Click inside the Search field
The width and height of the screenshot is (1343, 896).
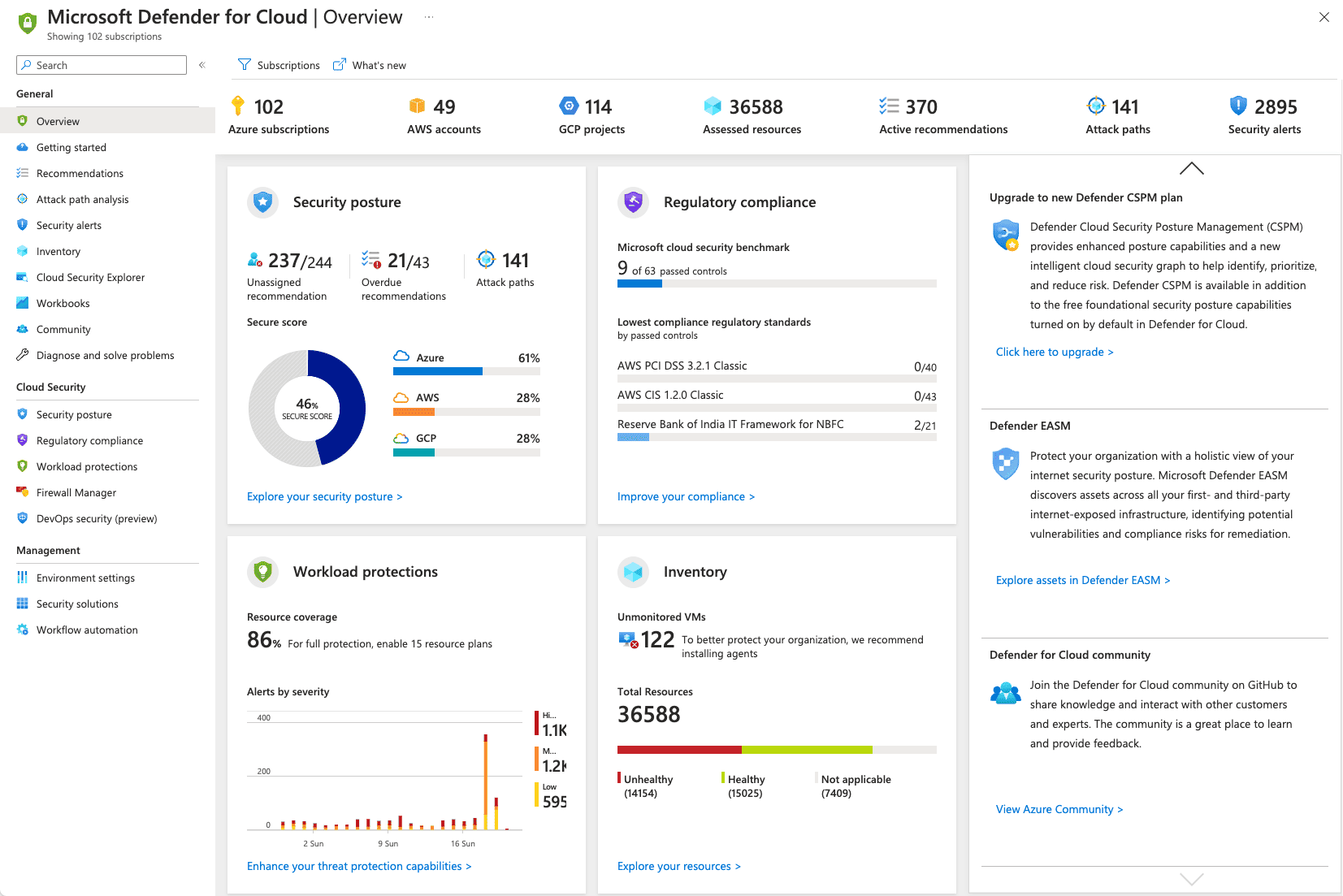tap(101, 64)
